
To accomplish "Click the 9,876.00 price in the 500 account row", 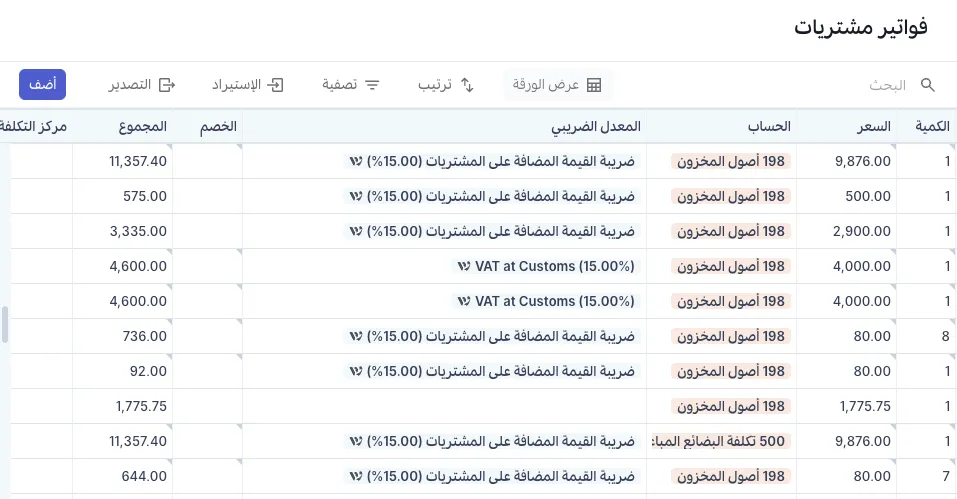I will tap(847, 441).
